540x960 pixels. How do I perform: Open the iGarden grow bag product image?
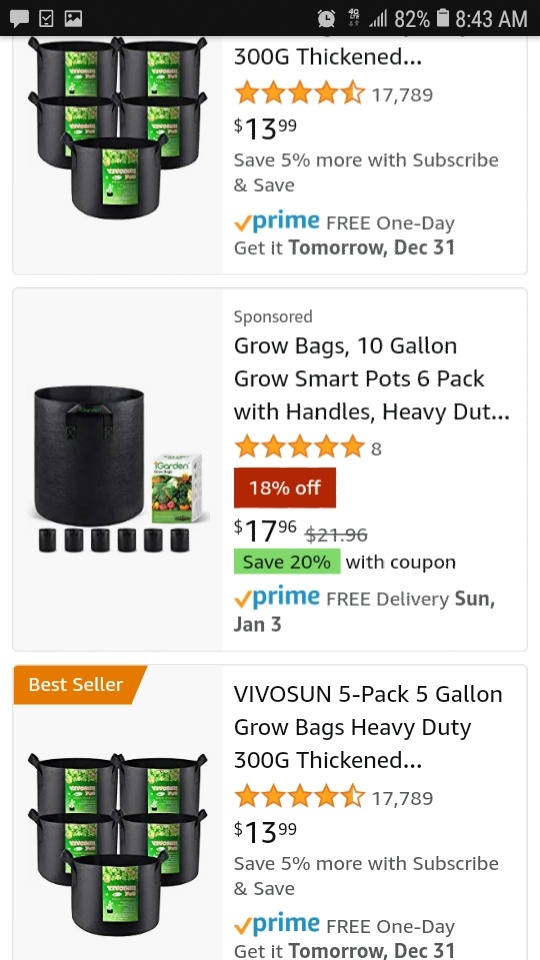pos(118,469)
